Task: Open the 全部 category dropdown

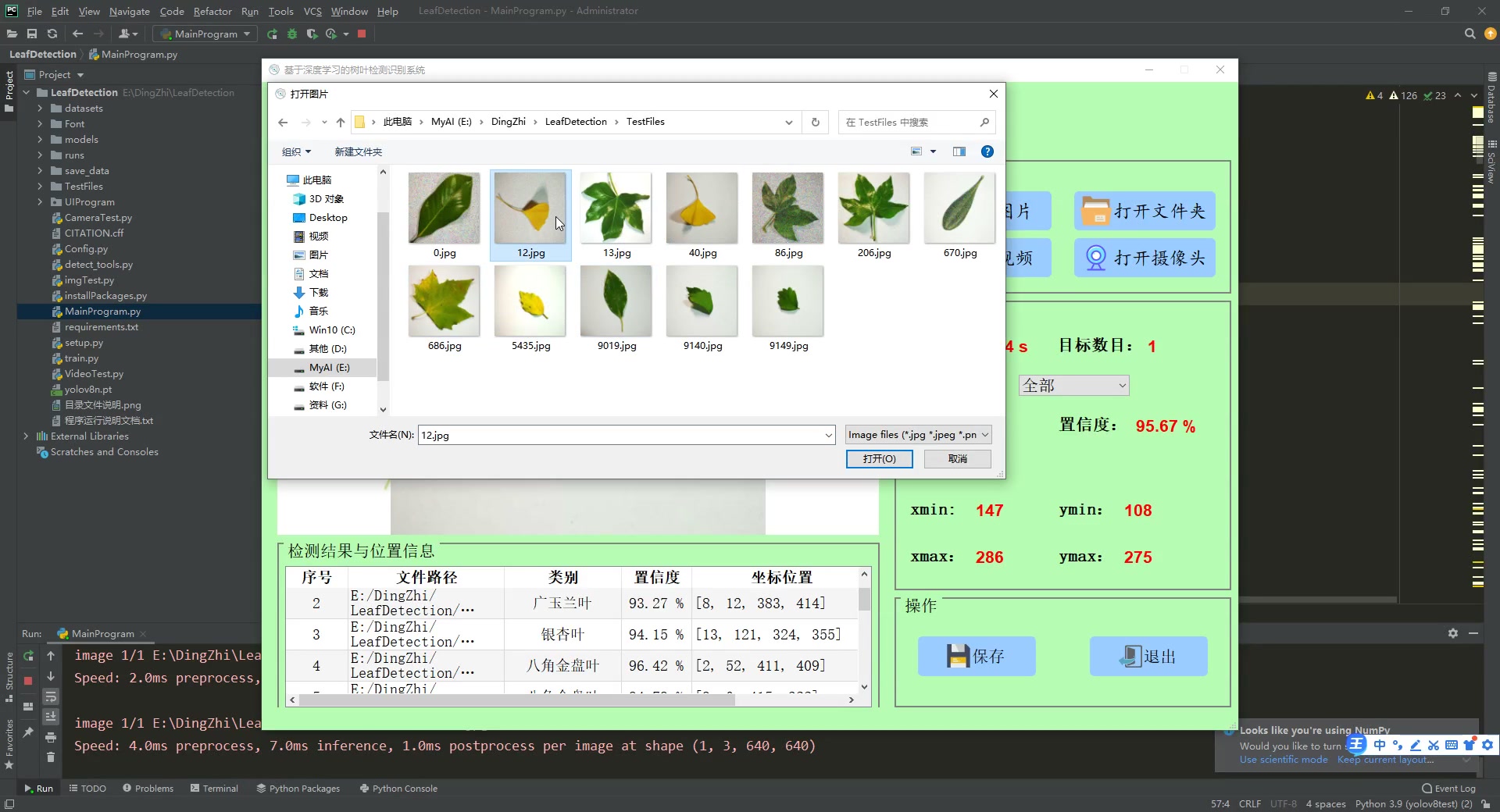Action: tap(1073, 385)
